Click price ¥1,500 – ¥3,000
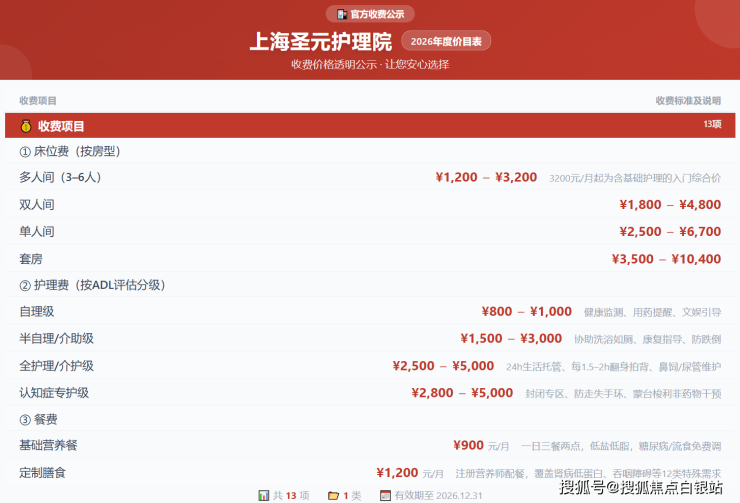 tap(511, 338)
